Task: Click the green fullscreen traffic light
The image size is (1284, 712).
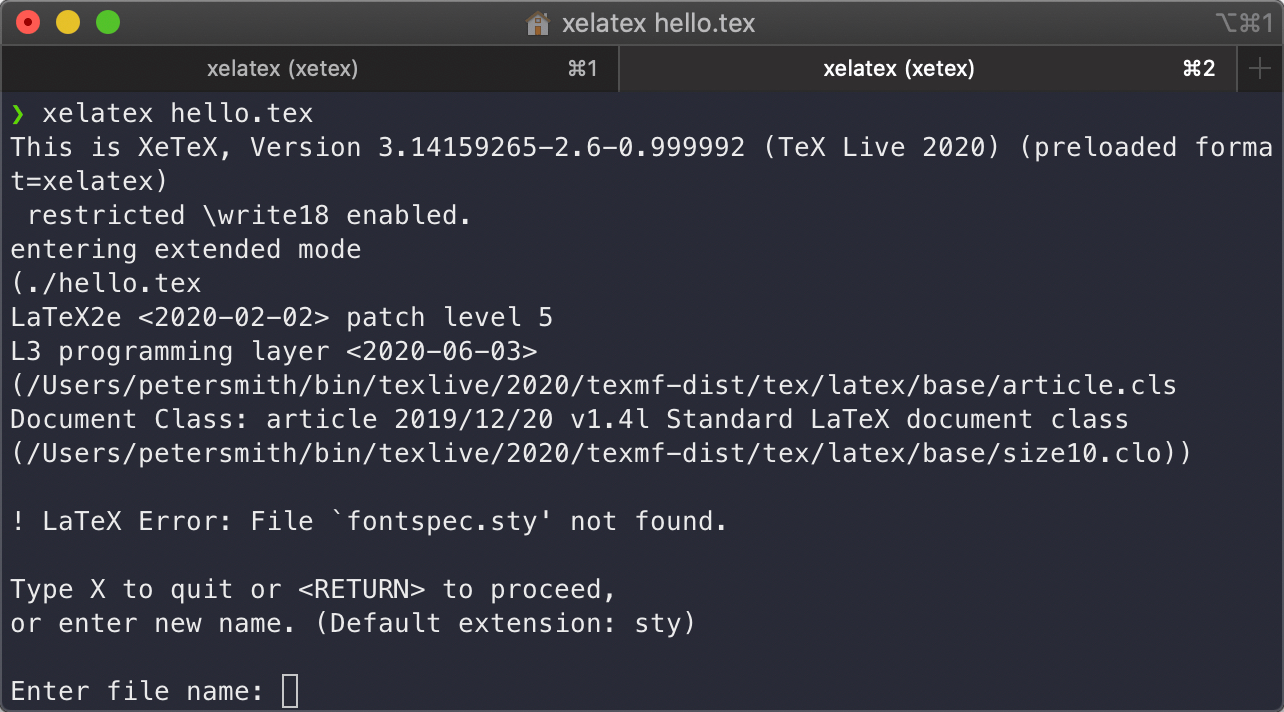Action: tap(106, 22)
